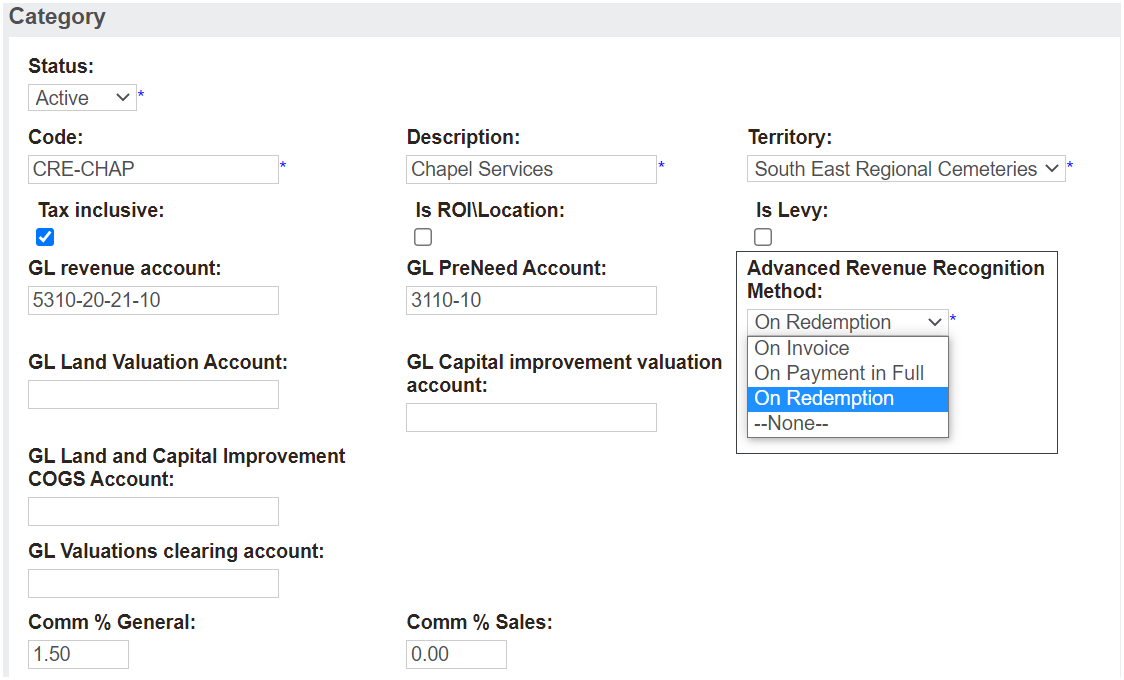
Task: Select On Payment in Full option
Action: (x=848, y=373)
